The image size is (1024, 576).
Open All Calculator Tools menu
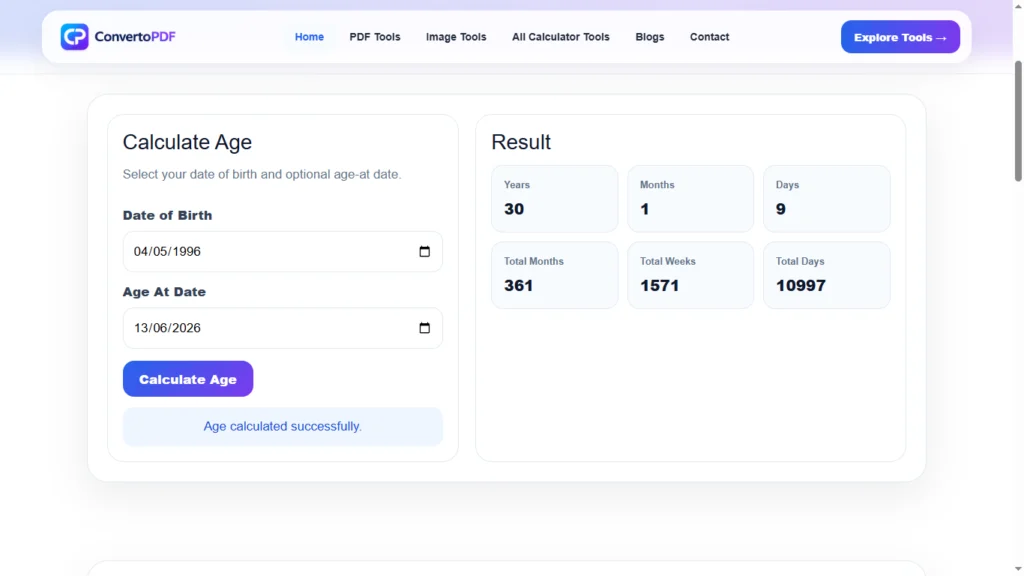[560, 37]
